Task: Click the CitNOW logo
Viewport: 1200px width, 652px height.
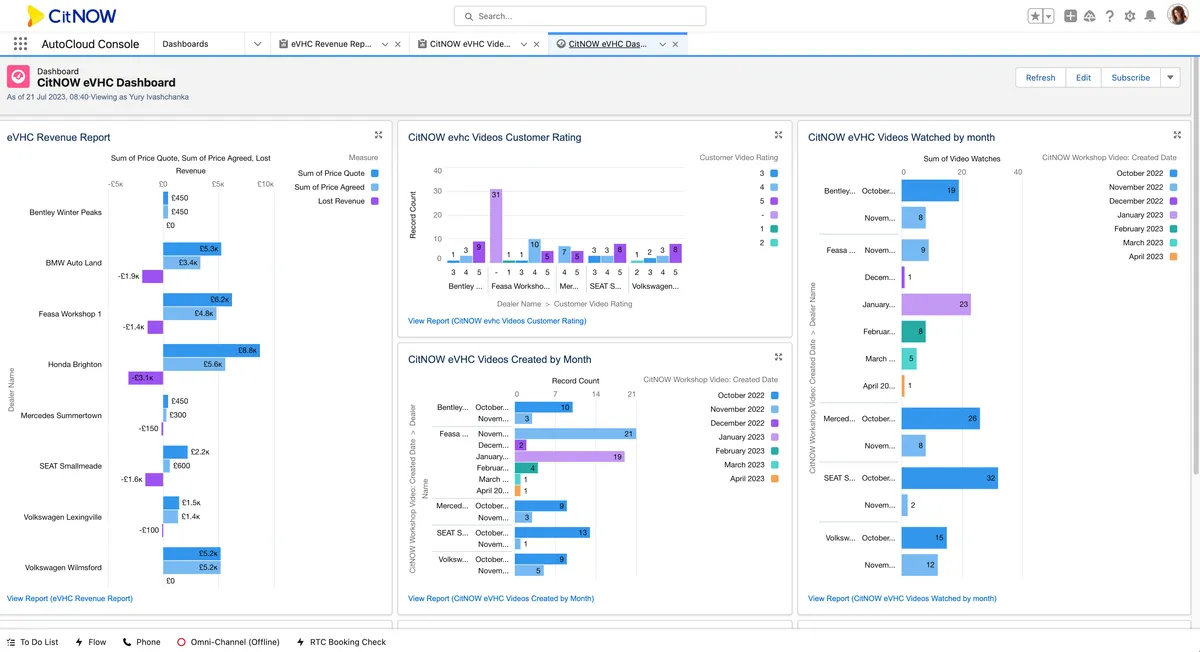Action: click(x=71, y=16)
